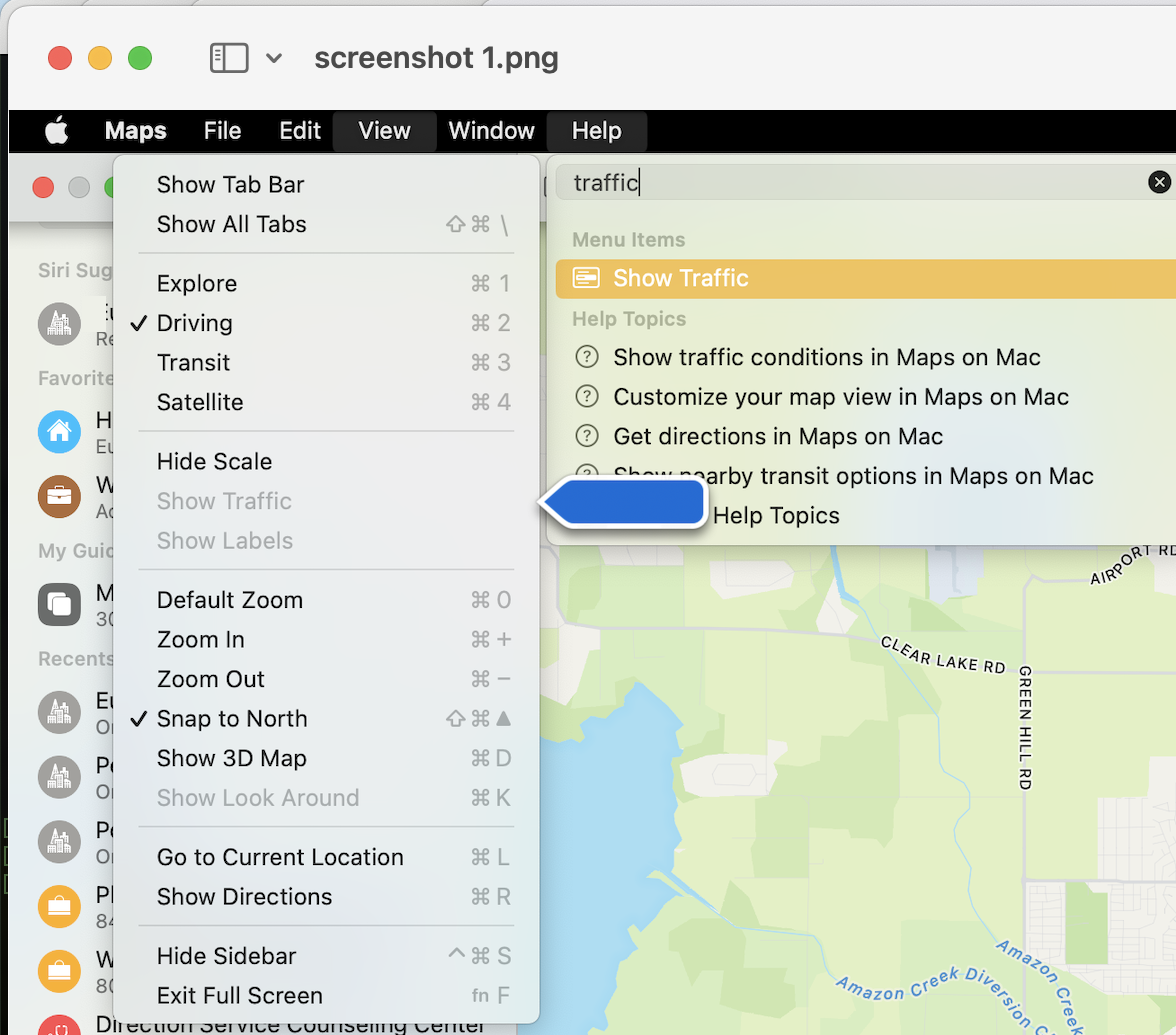The height and width of the screenshot is (1035, 1176).
Task: Choose Default Zoom
Action: click(x=326, y=600)
